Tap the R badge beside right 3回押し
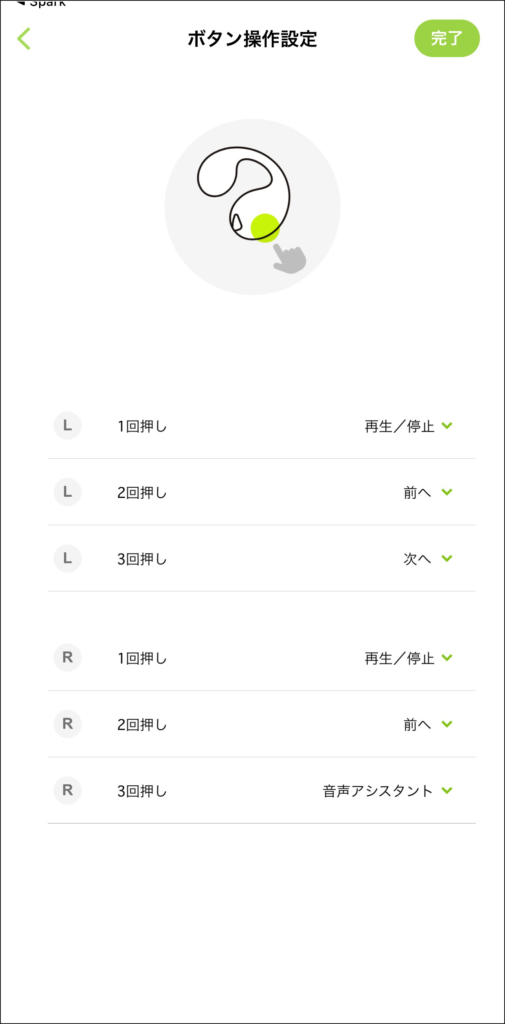This screenshot has height=1024, width=505. 67,791
